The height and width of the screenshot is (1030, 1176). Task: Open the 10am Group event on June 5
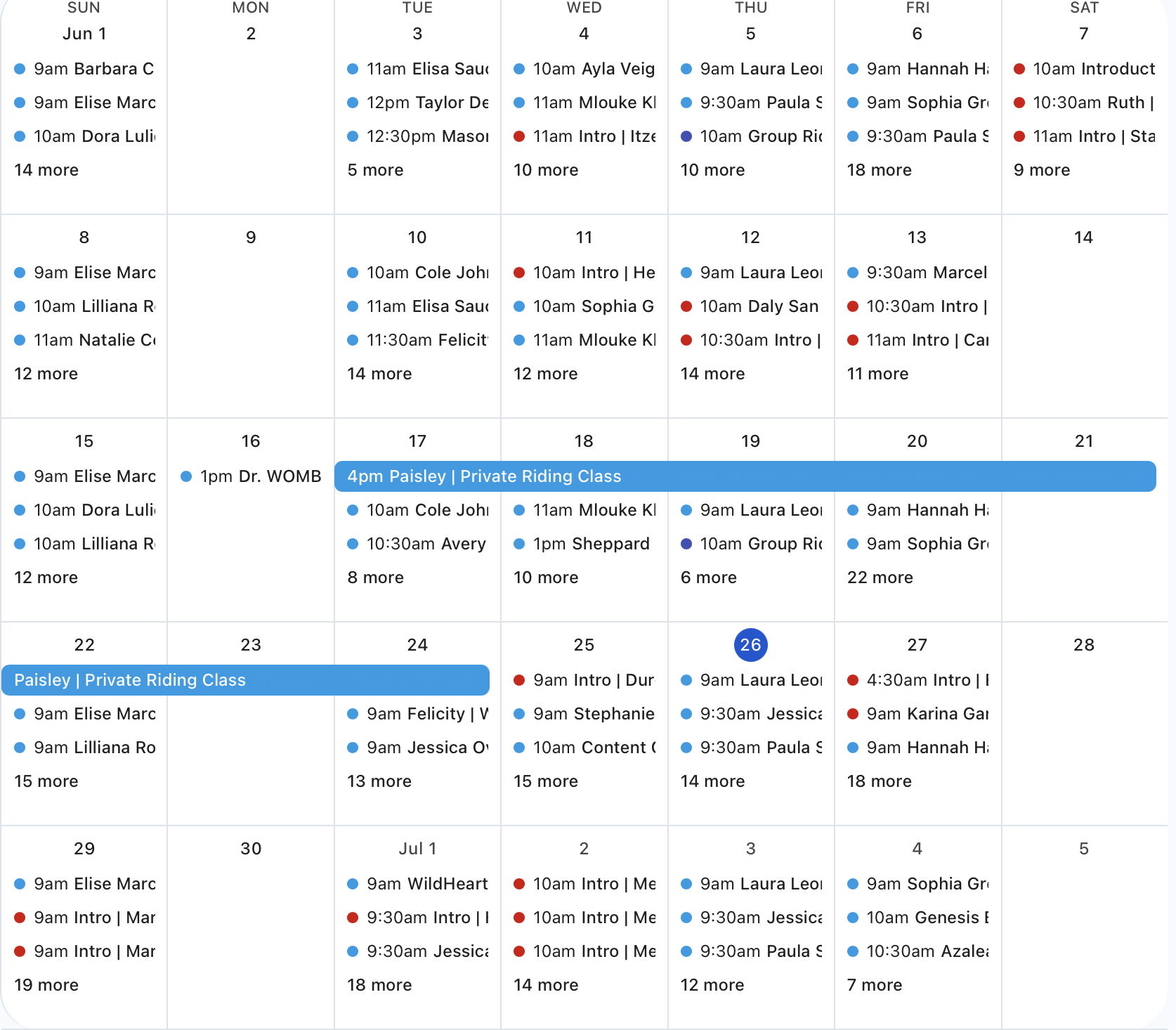click(x=760, y=136)
